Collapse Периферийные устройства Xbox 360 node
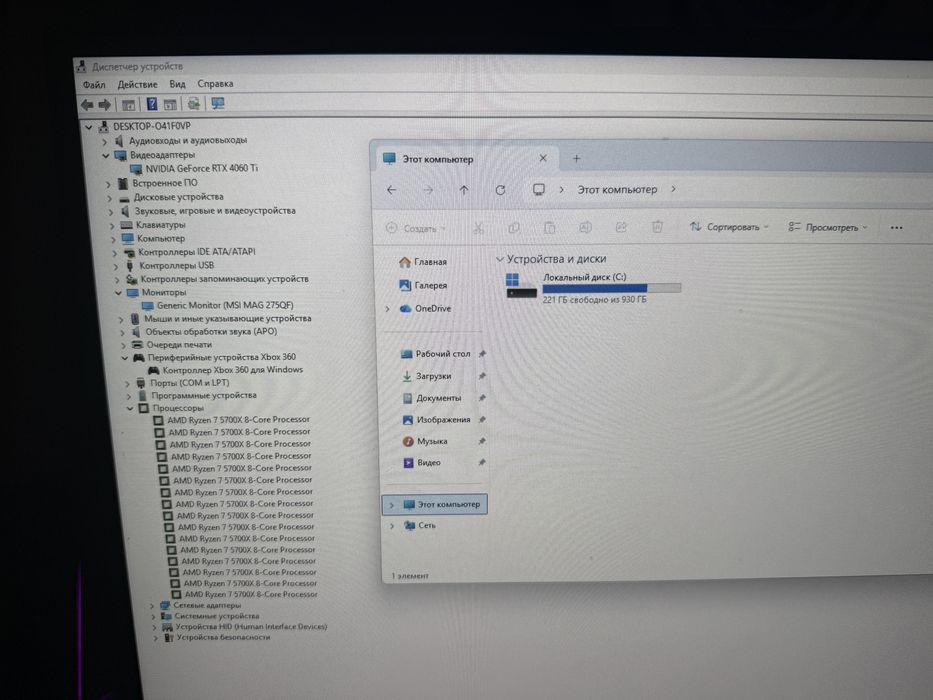The image size is (933, 700). [125, 358]
